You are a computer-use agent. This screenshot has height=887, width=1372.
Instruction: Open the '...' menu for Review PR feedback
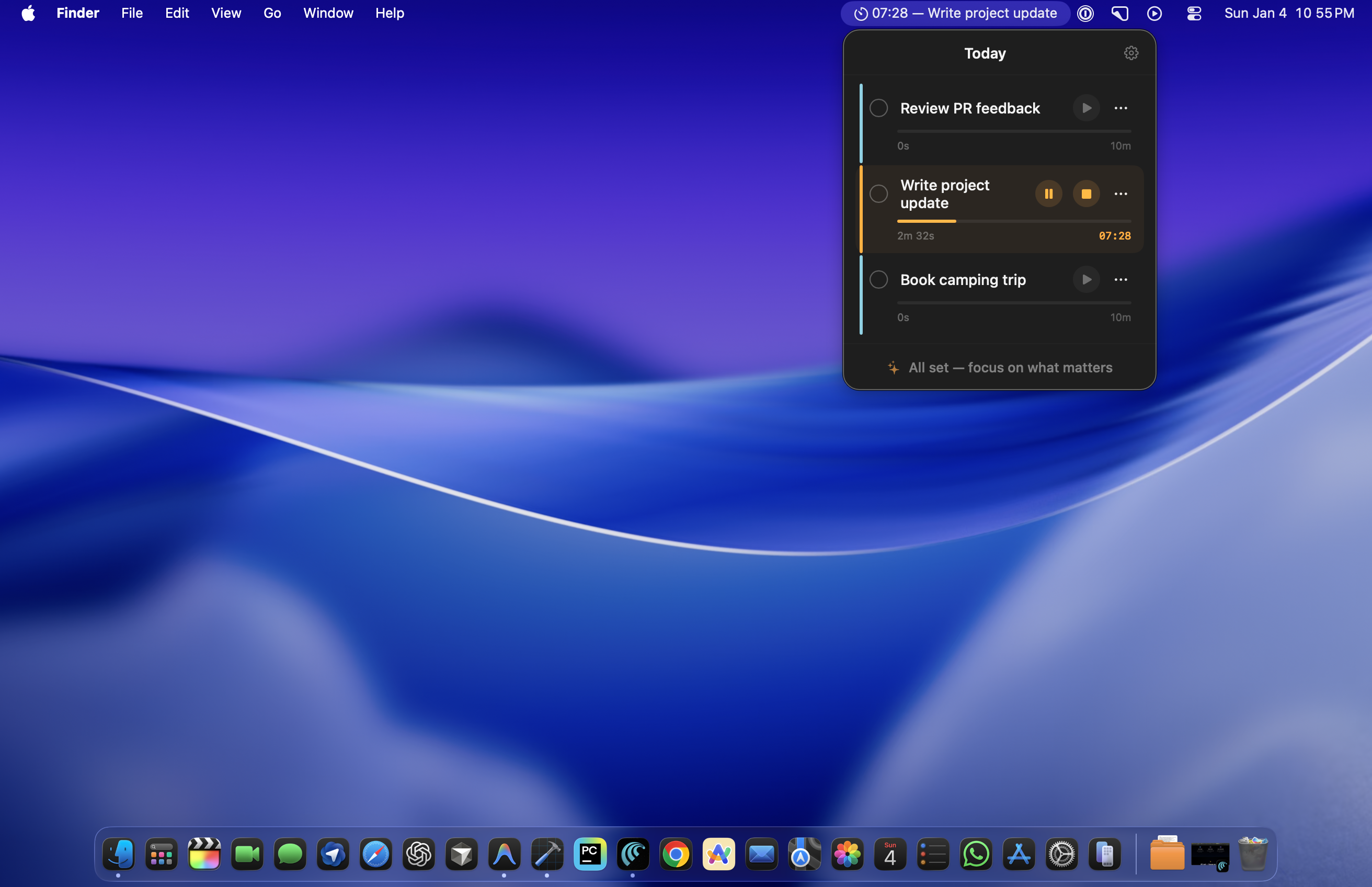tap(1121, 108)
